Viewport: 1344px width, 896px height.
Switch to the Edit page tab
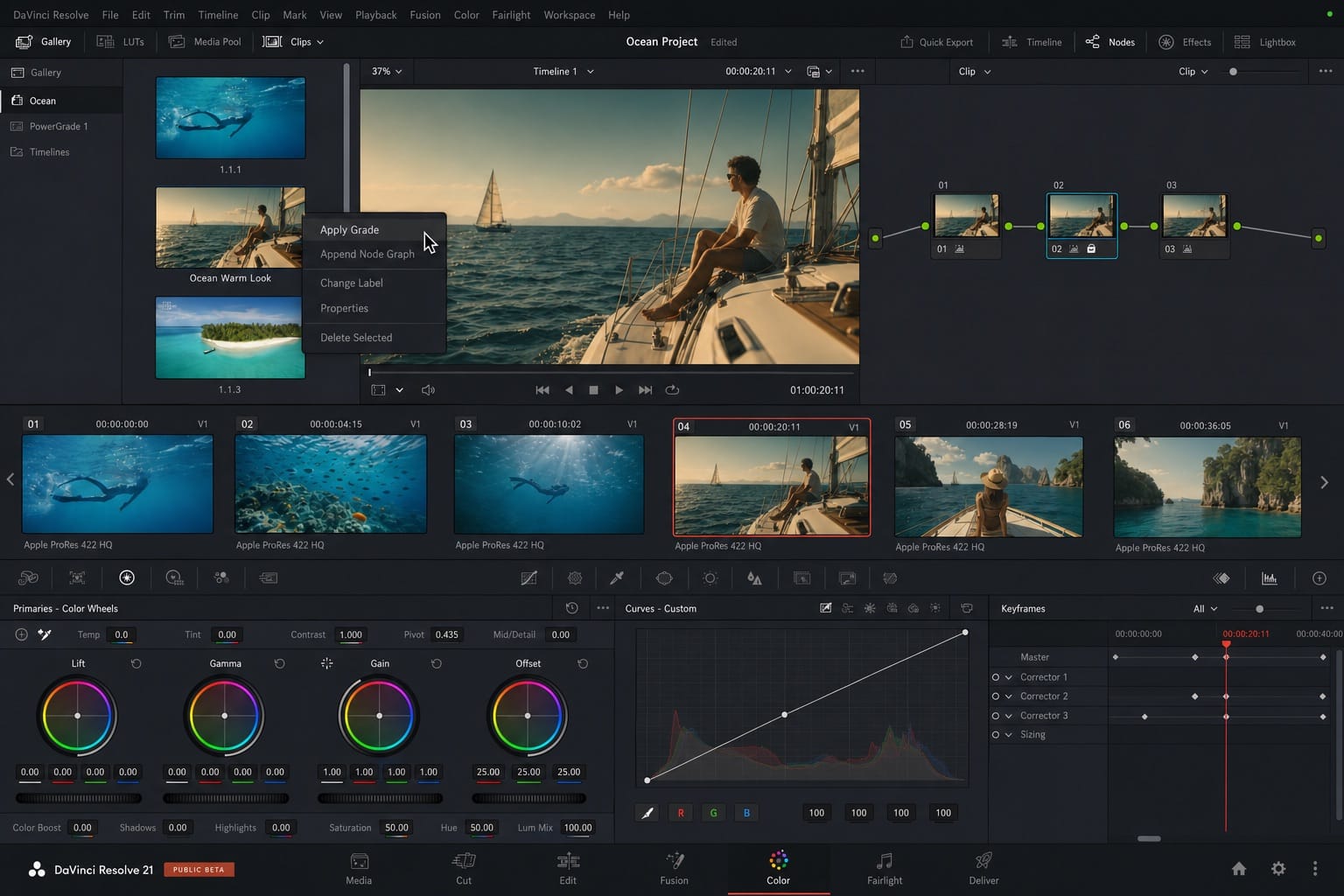tap(568, 869)
